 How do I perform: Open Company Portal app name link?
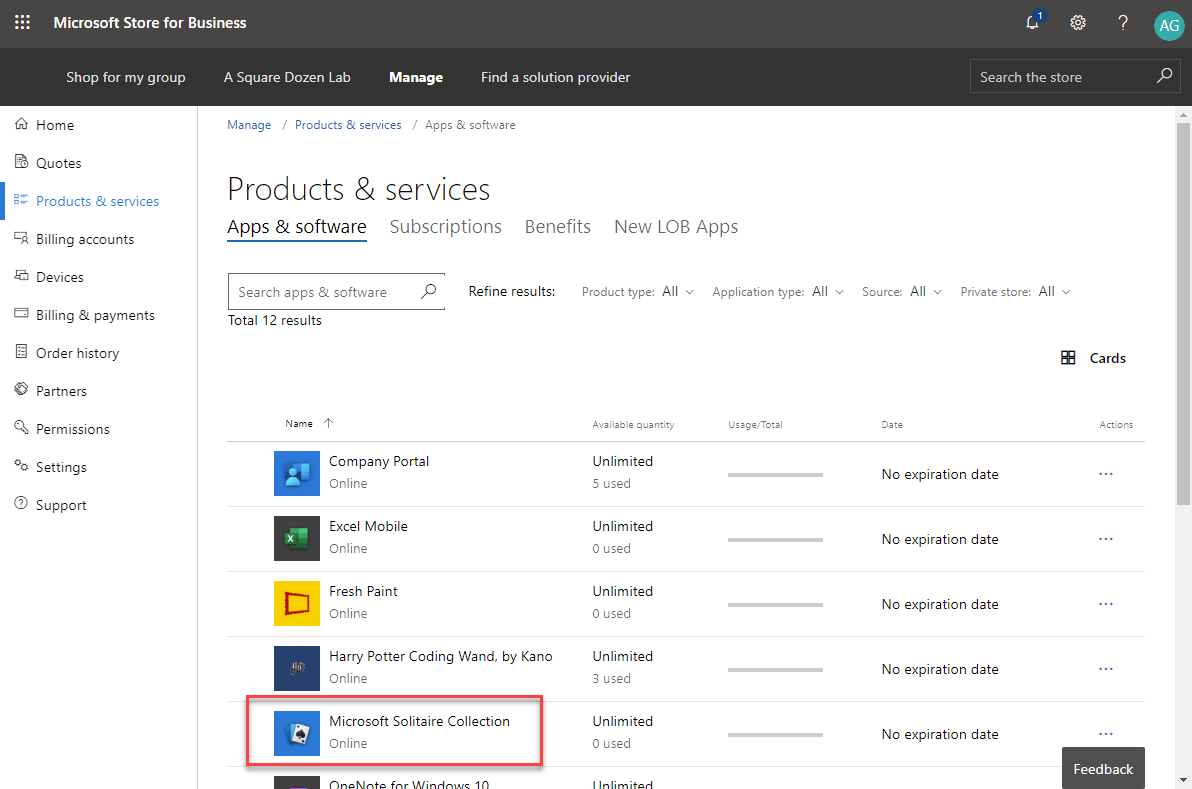tap(379, 461)
